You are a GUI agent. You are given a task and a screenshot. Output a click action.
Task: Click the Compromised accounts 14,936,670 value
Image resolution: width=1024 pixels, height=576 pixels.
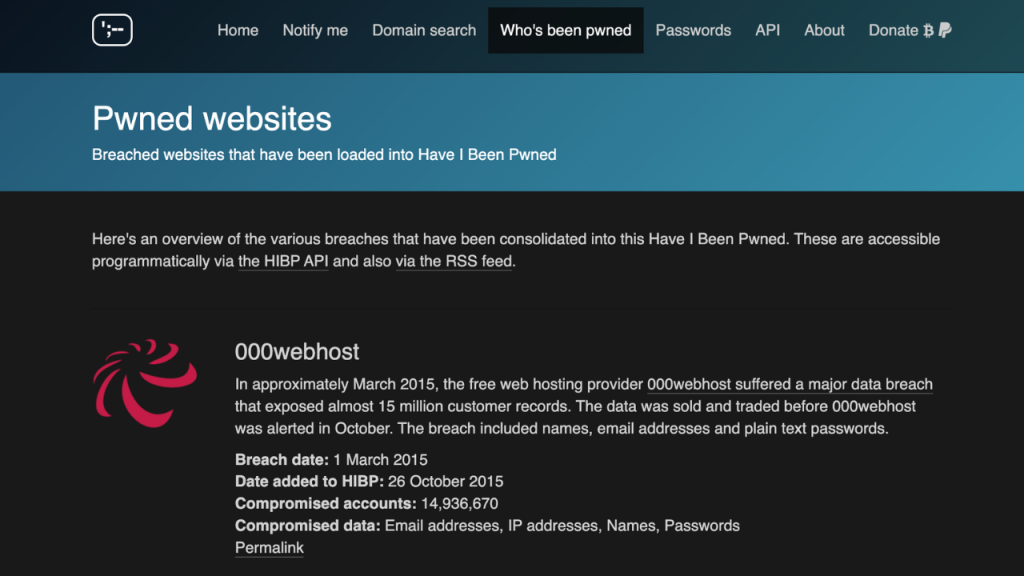point(459,504)
